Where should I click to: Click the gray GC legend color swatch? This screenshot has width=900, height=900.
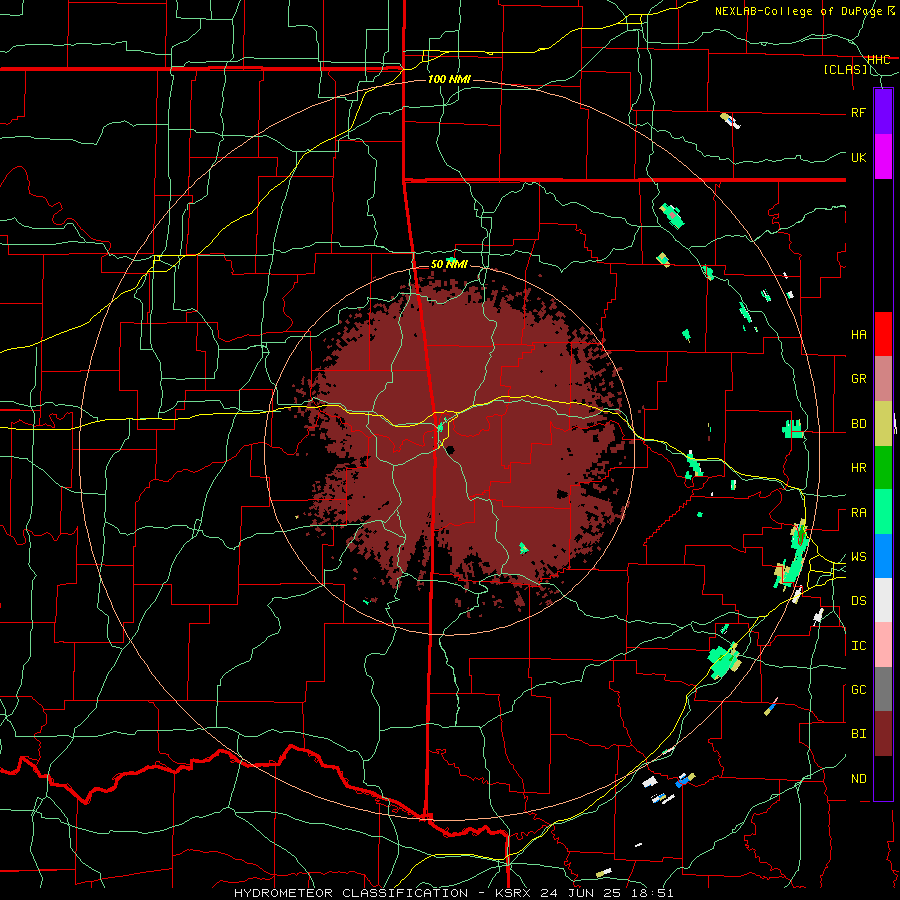pos(883,689)
